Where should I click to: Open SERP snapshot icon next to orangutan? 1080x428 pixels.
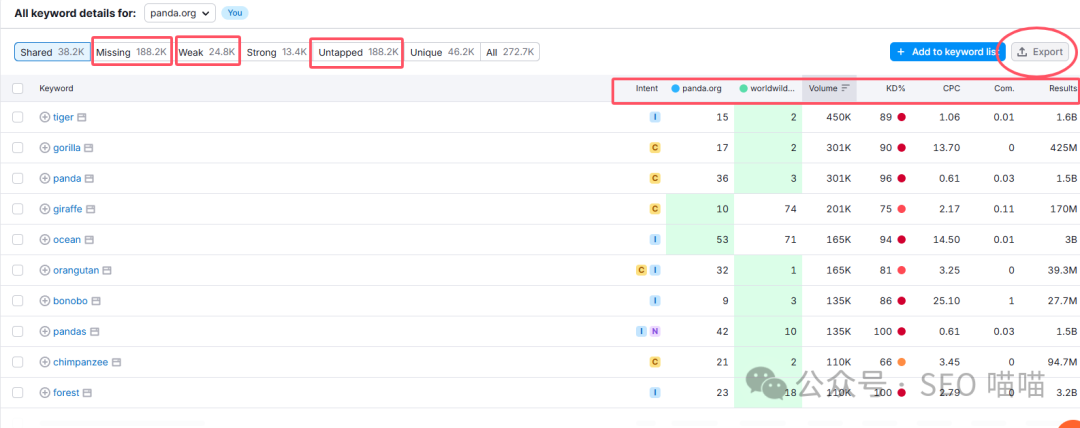tap(107, 271)
